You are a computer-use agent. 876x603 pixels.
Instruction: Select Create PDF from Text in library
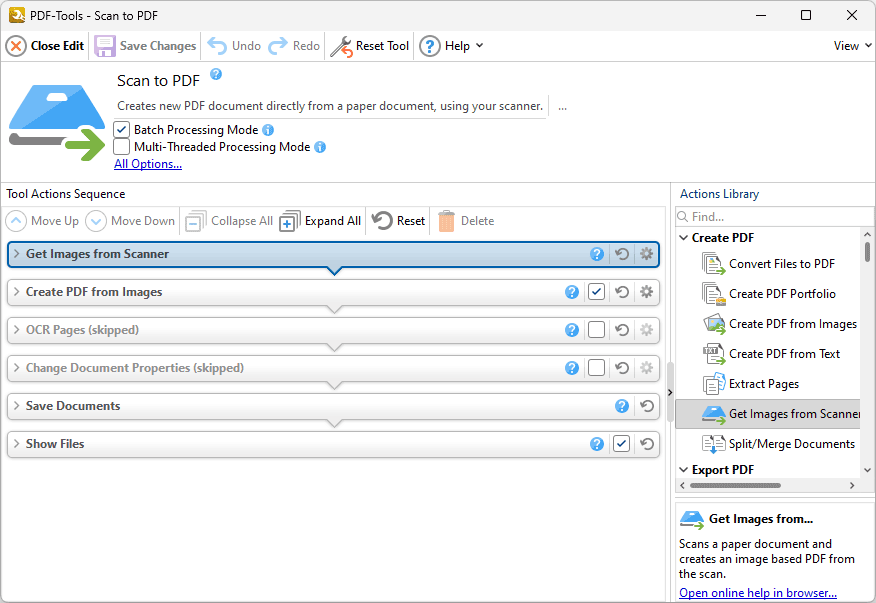coord(772,354)
